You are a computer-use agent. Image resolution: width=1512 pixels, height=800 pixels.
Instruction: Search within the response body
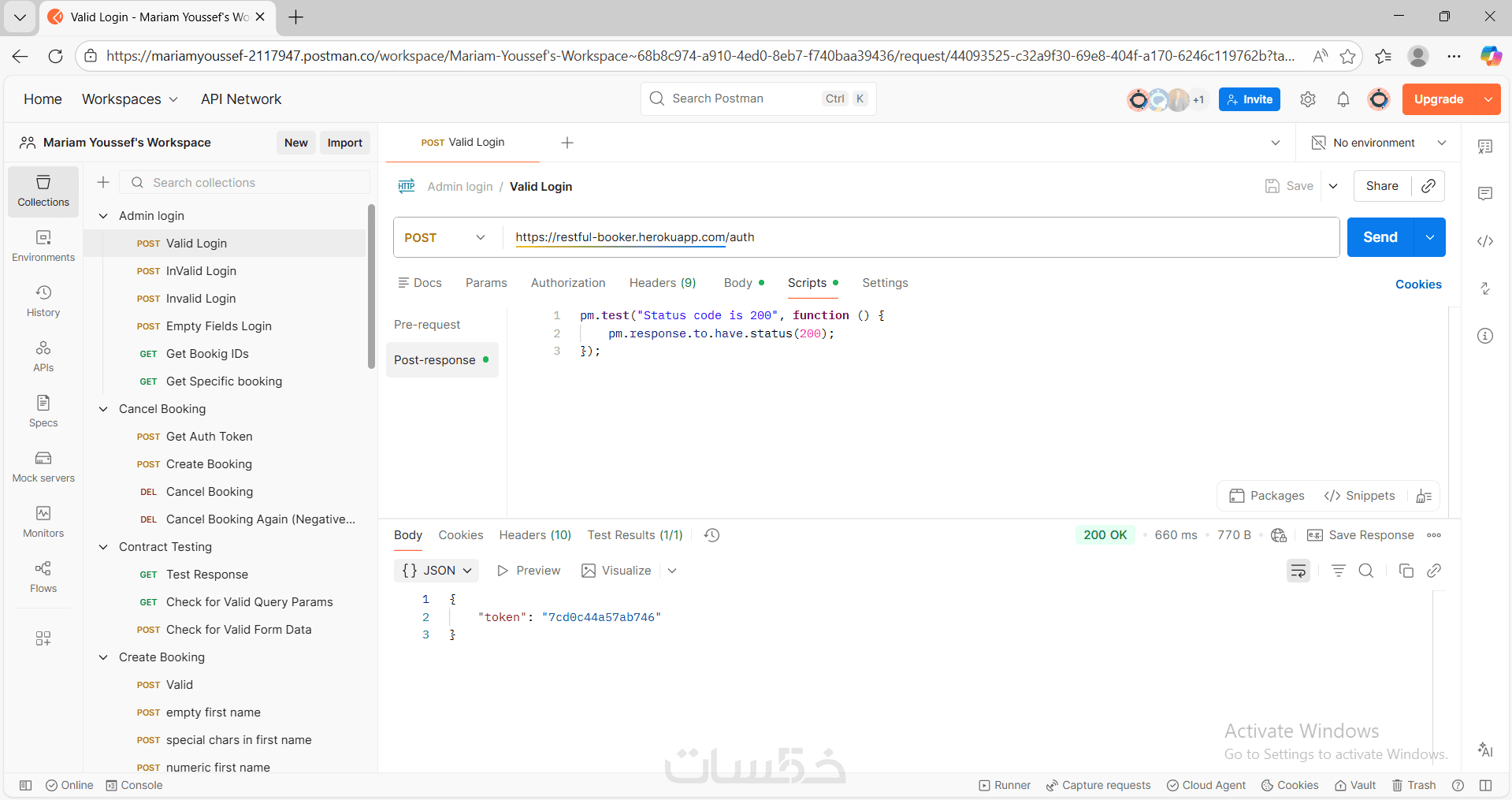coord(1366,571)
